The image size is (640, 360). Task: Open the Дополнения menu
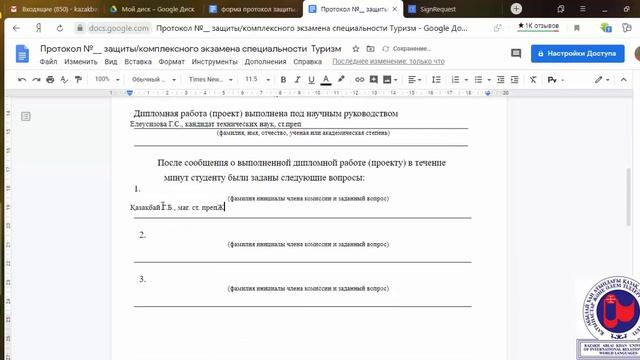265,62
